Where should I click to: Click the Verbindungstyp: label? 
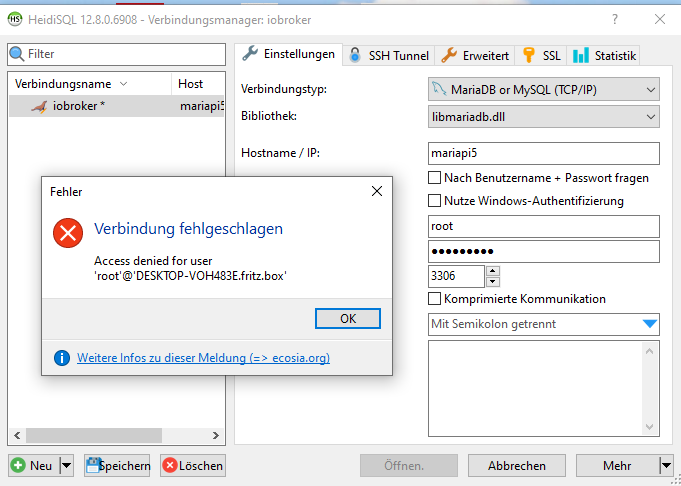point(284,90)
